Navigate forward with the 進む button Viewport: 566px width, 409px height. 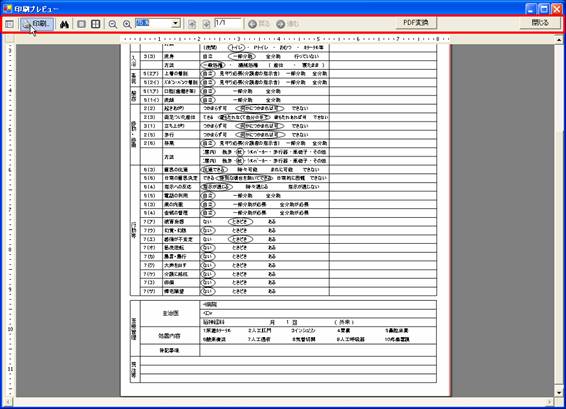point(288,24)
